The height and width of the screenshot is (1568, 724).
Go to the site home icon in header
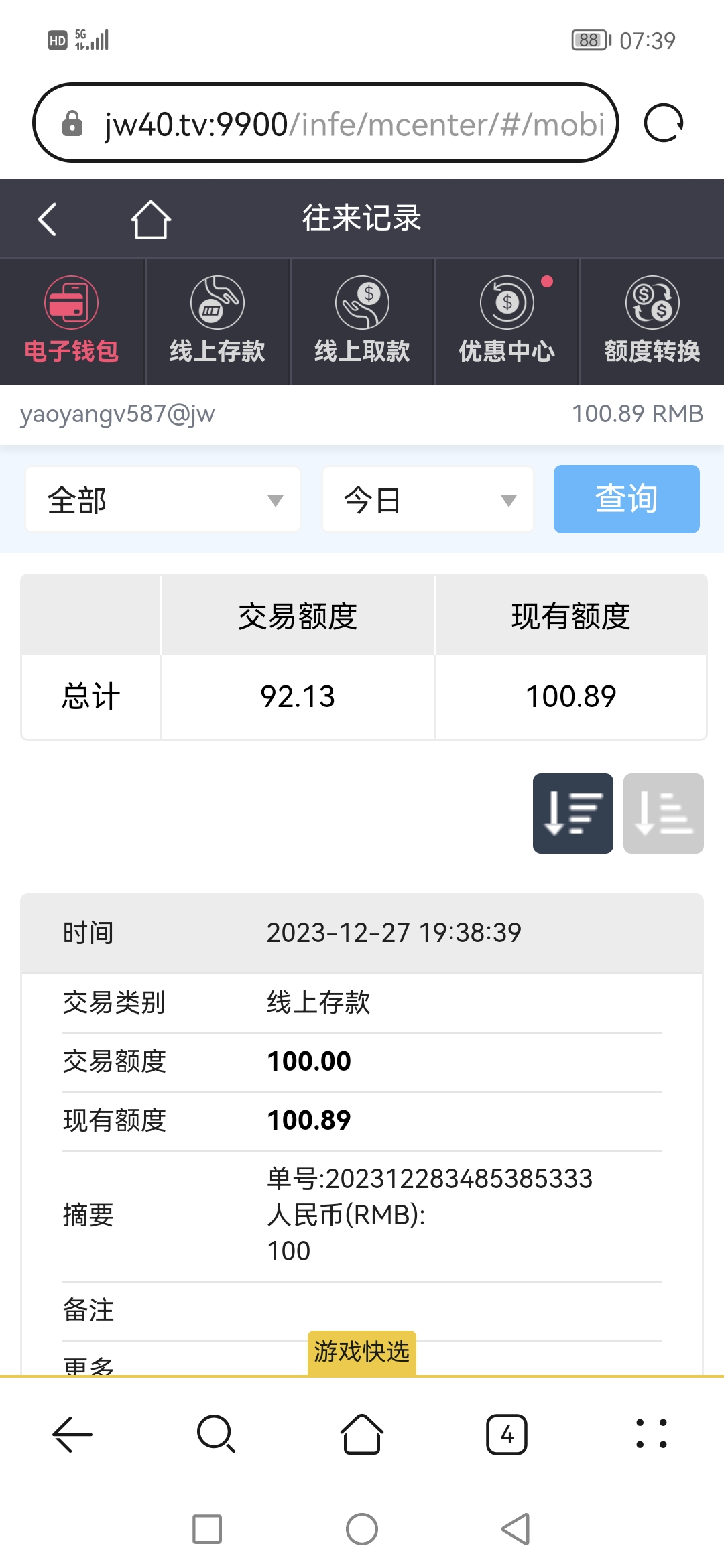(151, 219)
